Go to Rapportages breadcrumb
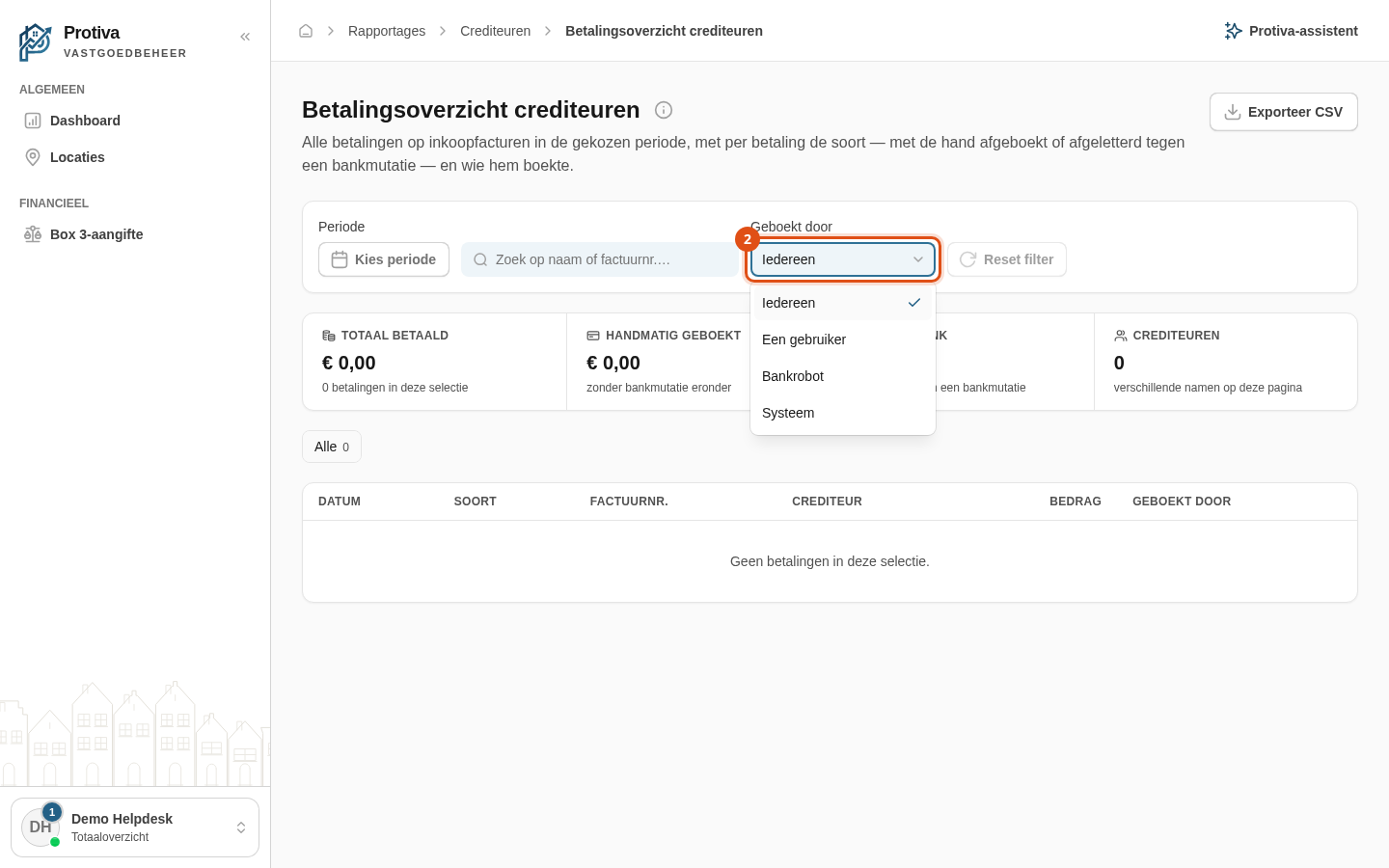Image resolution: width=1389 pixels, height=868 pixels. (387, 31)
